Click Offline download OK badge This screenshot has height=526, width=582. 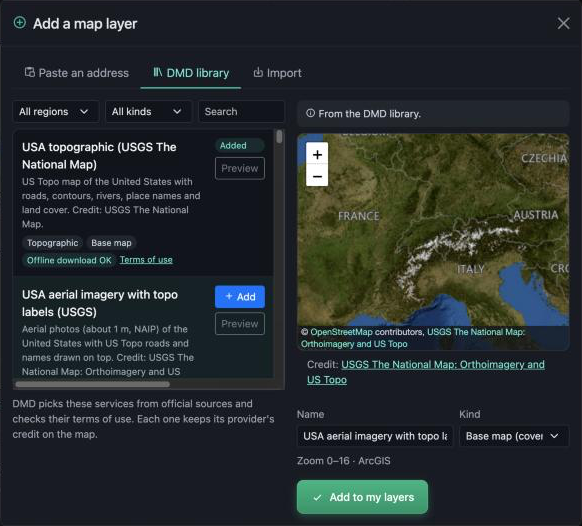point(69,260)
